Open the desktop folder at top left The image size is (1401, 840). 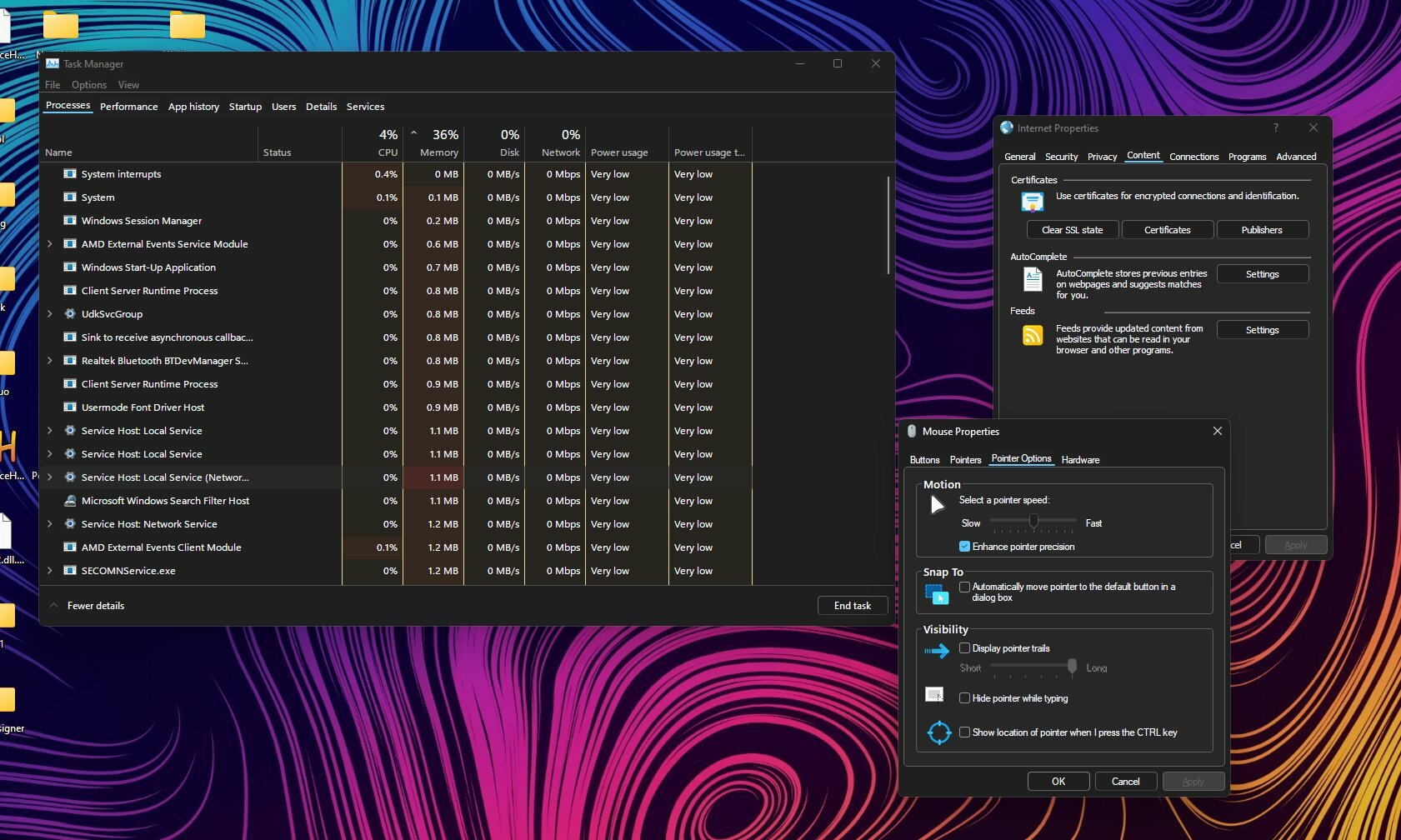(x=61, y=26)
